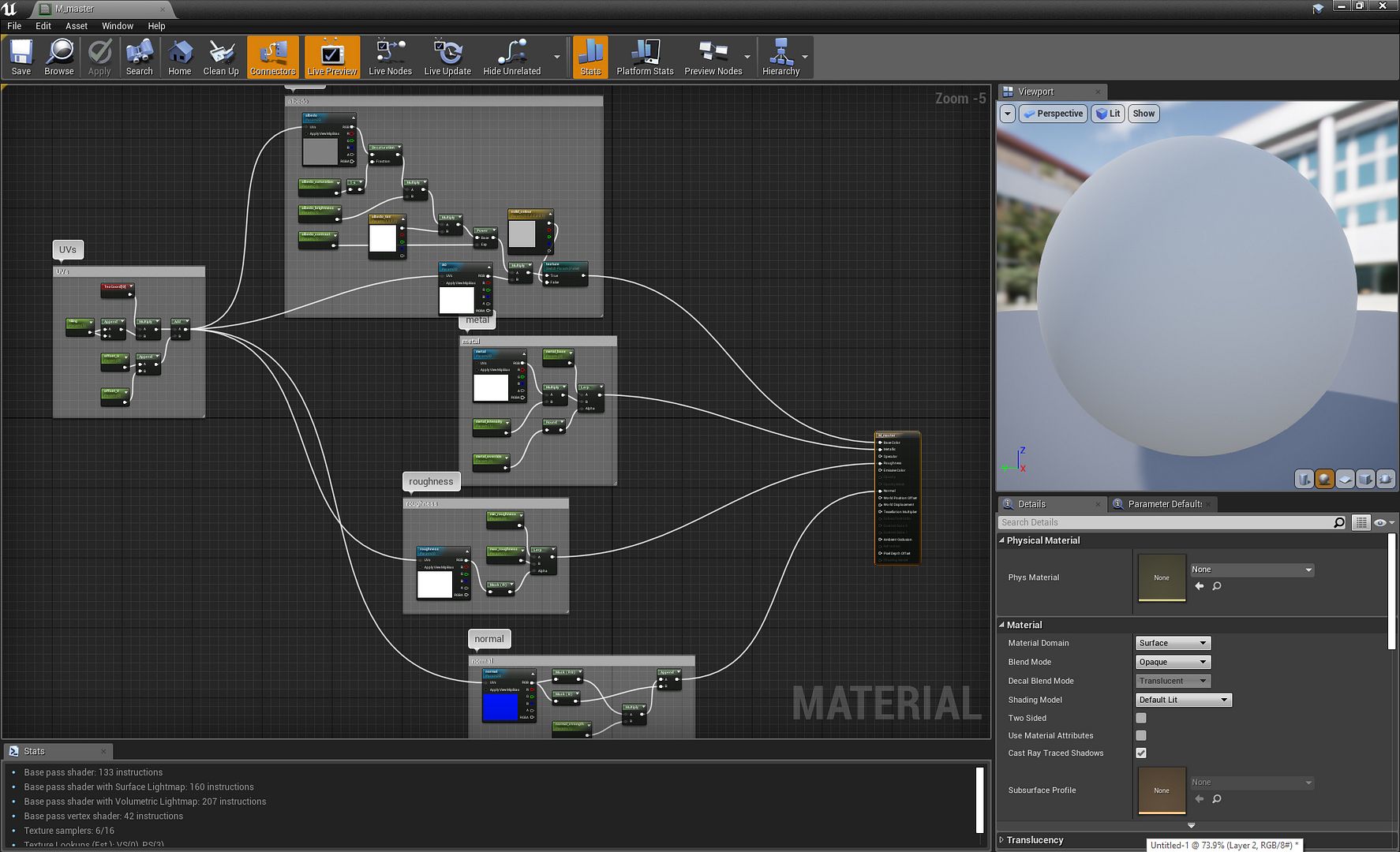
Task: Open the Asset menu
Action: [x=77, y=26]
